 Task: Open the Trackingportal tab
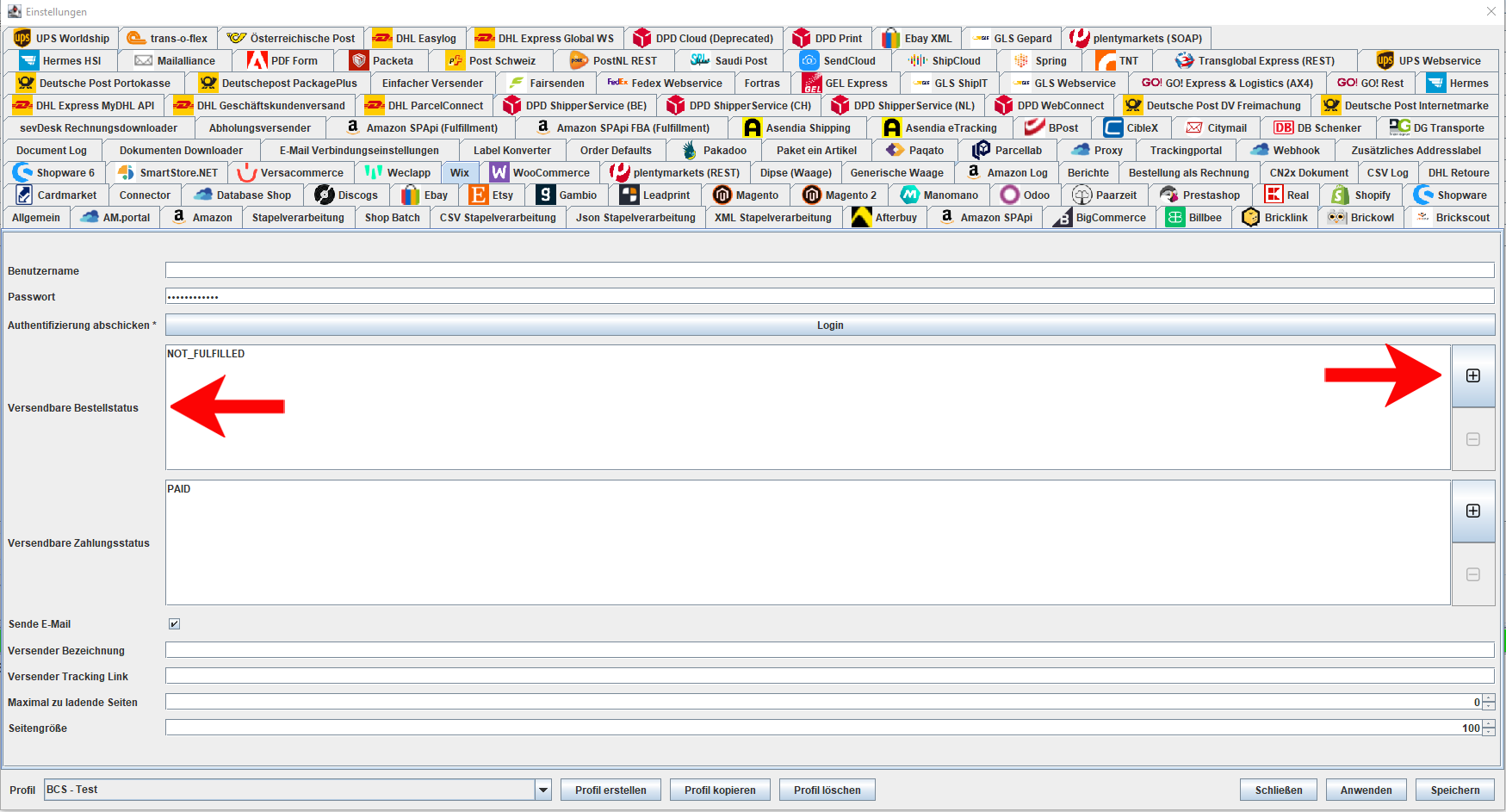1186,150
